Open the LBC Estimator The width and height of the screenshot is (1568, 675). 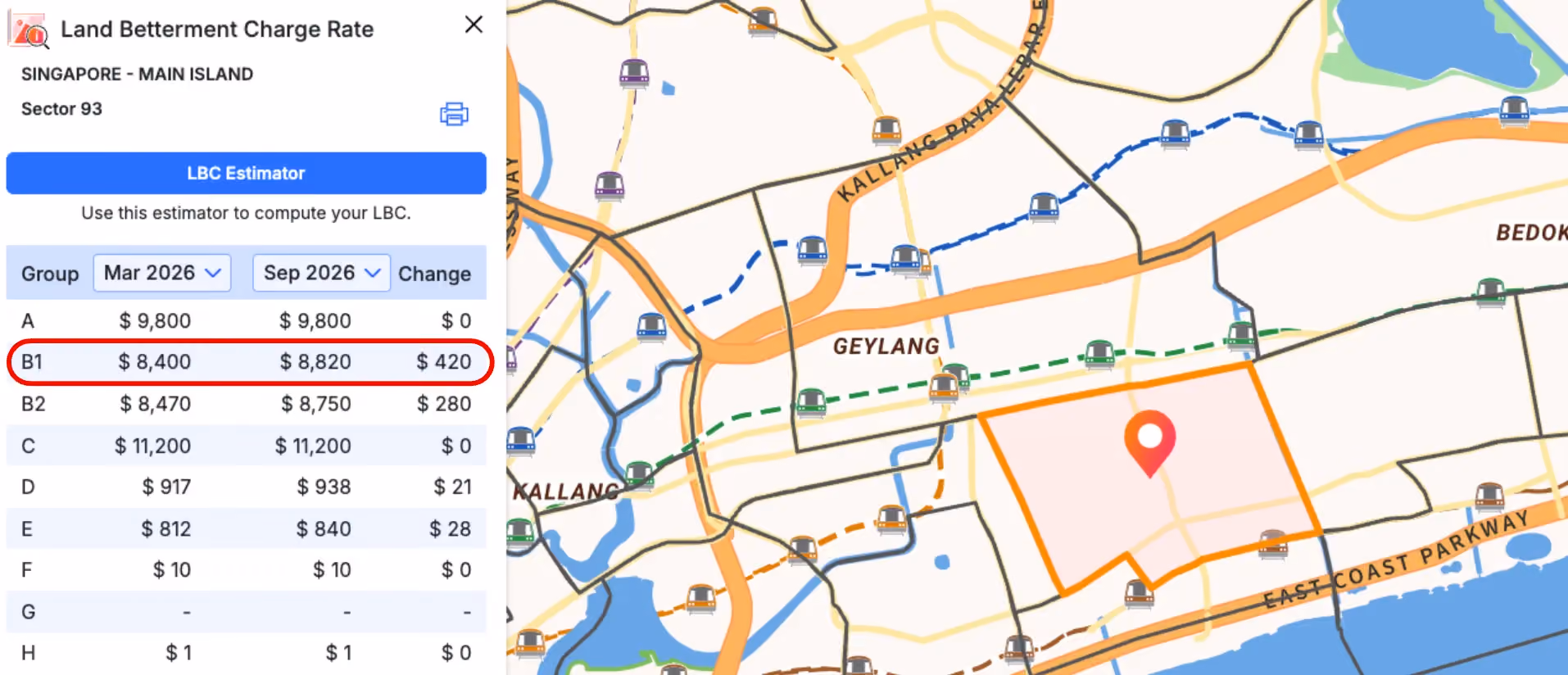246,173
